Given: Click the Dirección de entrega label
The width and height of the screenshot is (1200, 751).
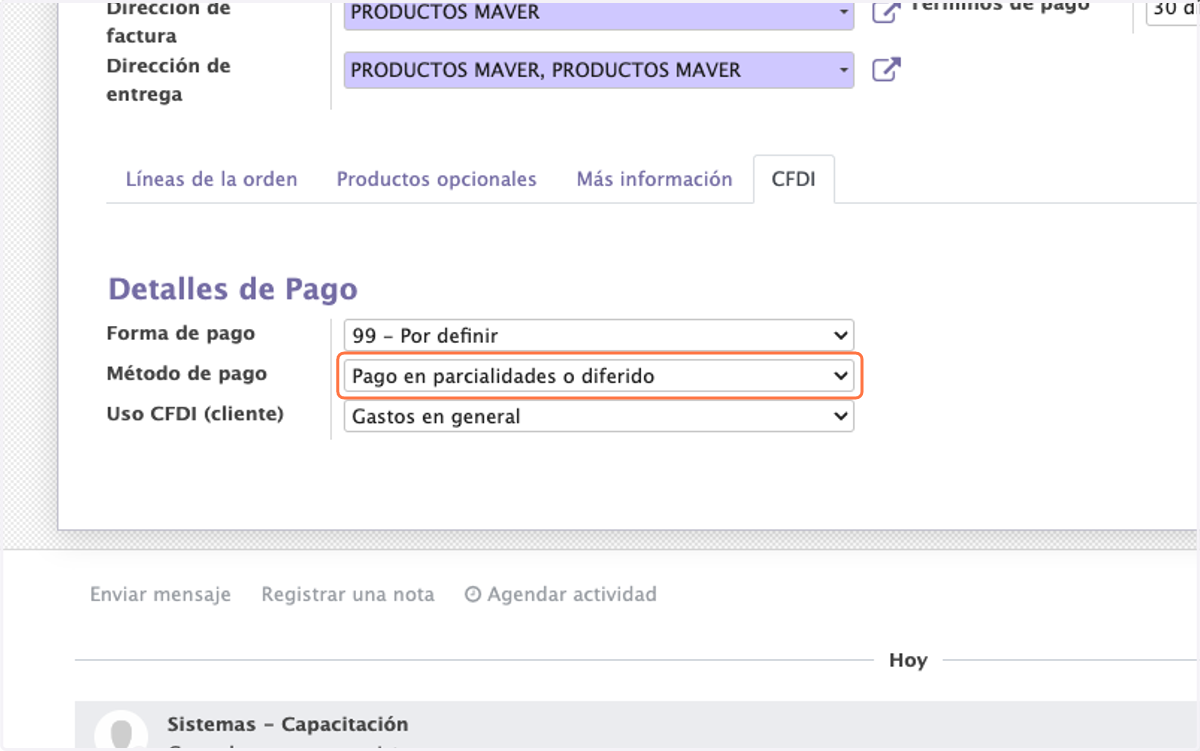Looking at the screenshot, I should tap(168, 80).
